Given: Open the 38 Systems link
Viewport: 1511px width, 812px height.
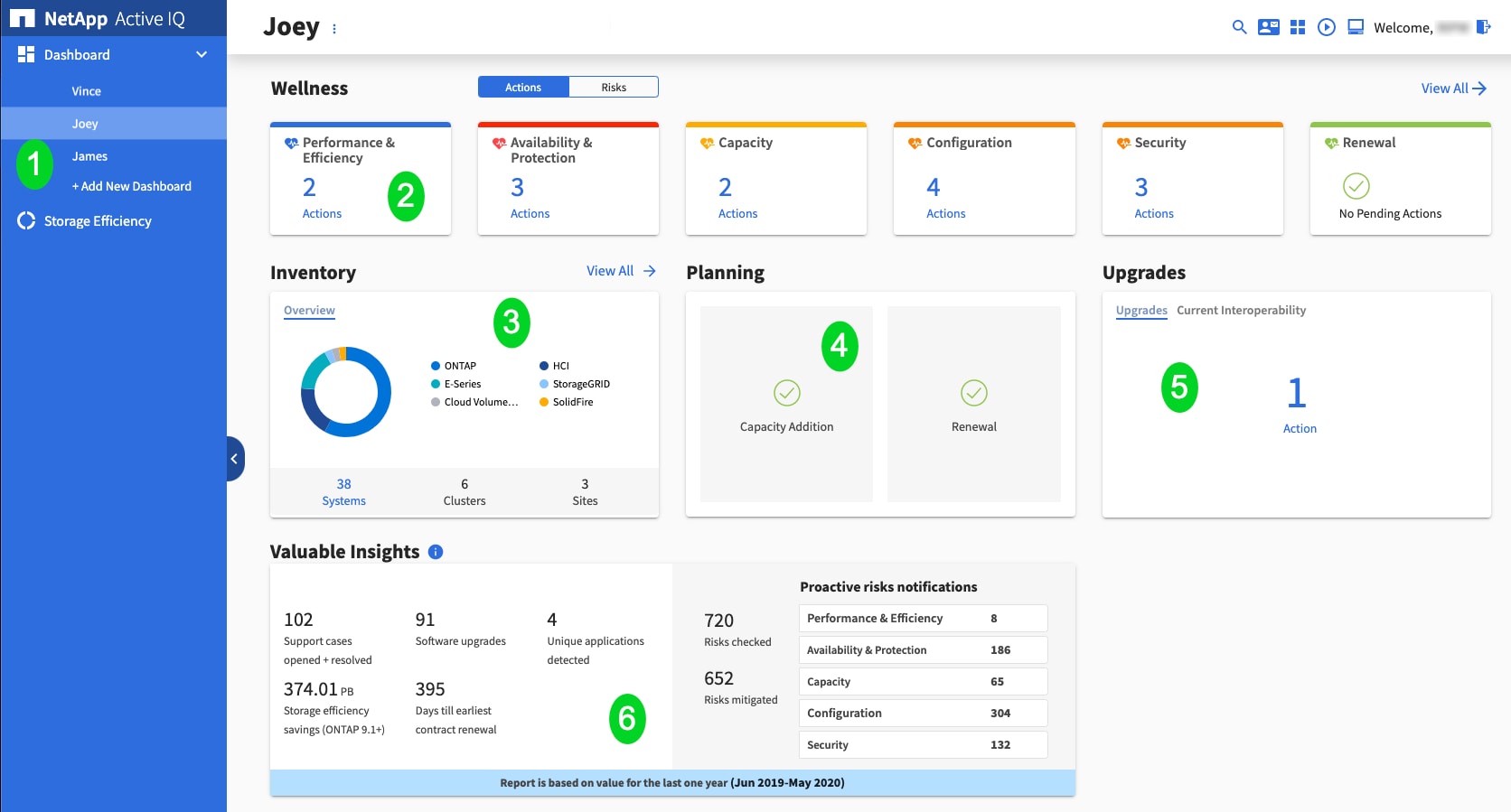Looking at the screenshot, I should pos(344,492).
